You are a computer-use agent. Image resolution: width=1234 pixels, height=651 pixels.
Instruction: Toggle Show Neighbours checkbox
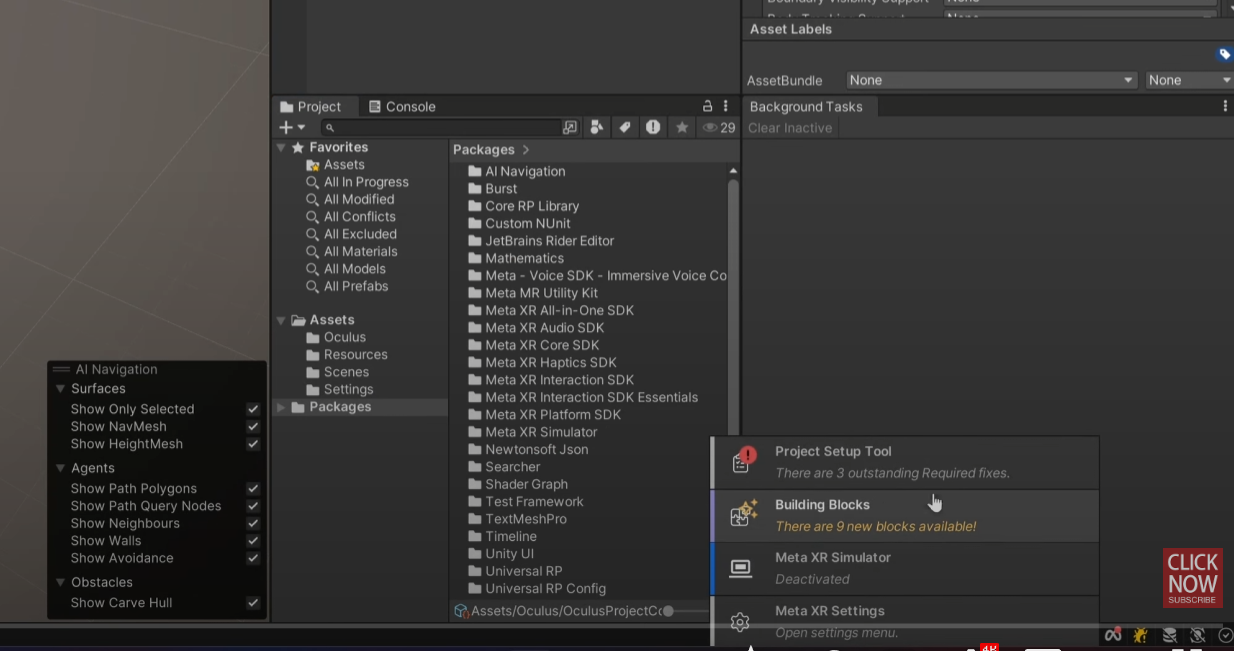pos(253,524)
